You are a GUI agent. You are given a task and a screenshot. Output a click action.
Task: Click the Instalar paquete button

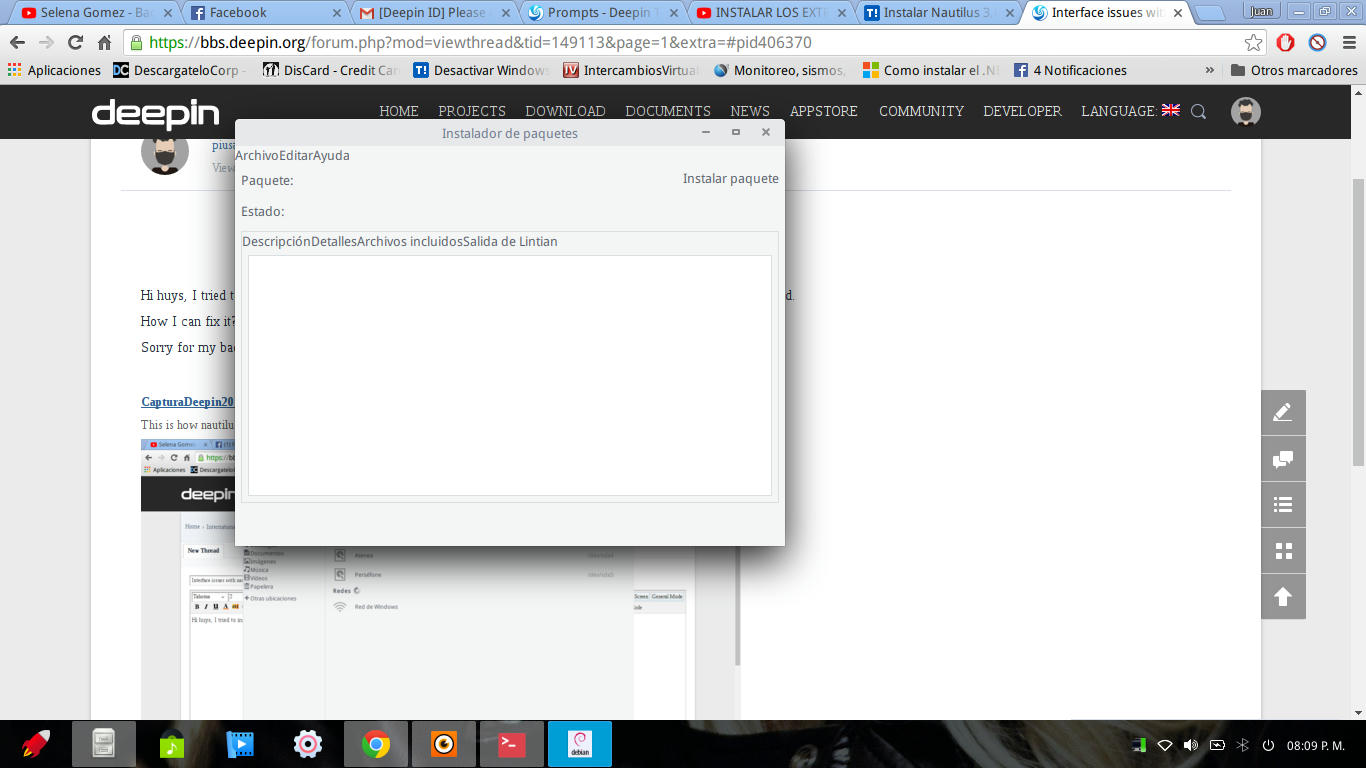pyautogui.click(x=731, y=179)
